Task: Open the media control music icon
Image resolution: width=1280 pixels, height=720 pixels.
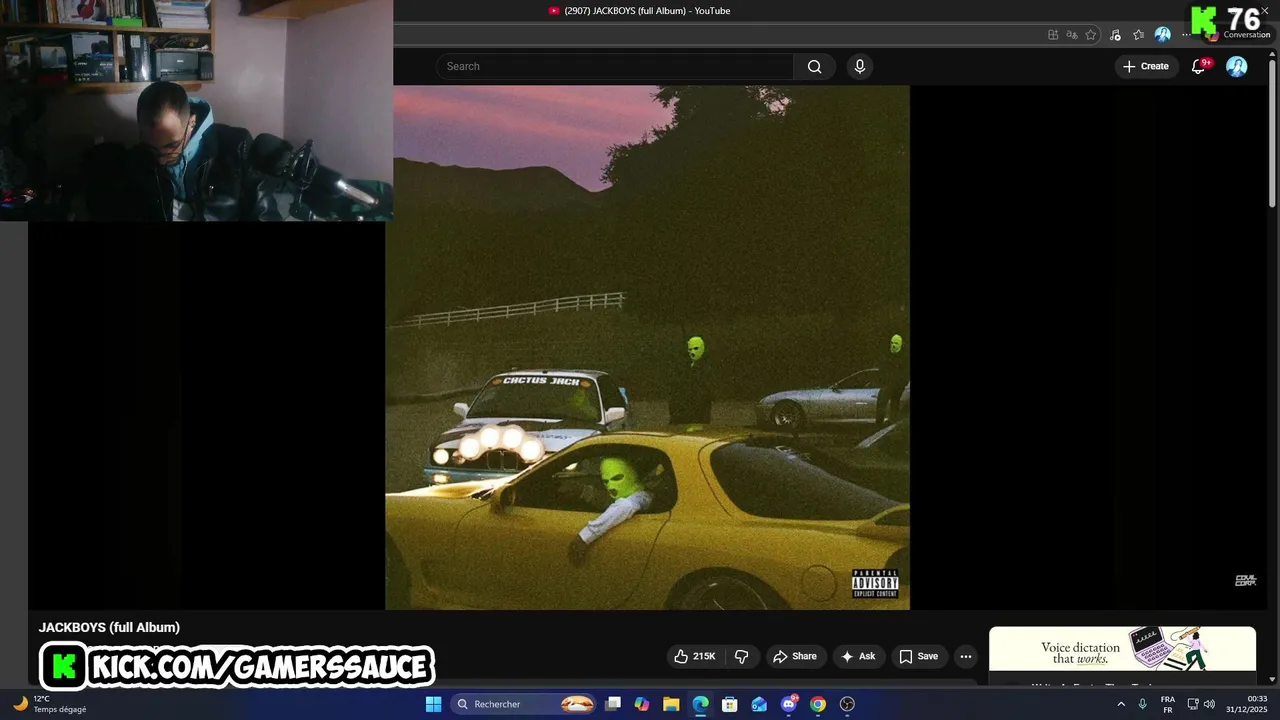Action: point(1115,34)
